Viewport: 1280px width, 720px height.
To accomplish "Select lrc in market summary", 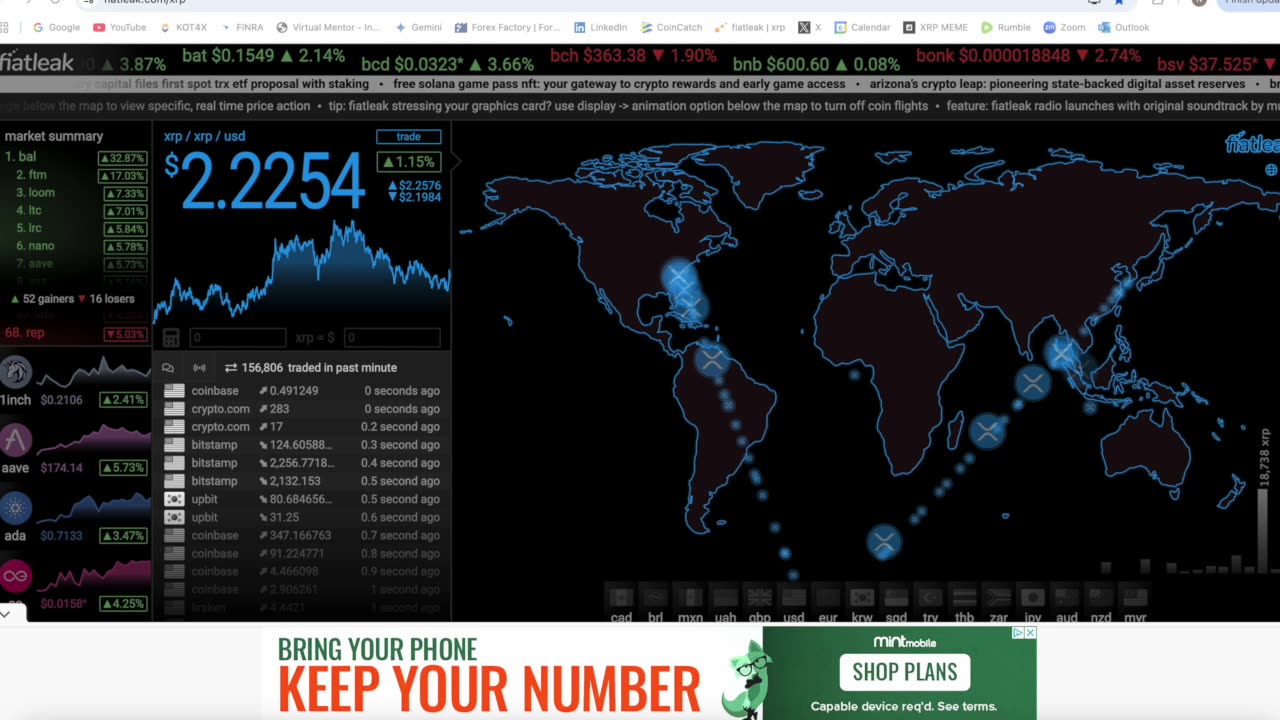I will point(75,229).
